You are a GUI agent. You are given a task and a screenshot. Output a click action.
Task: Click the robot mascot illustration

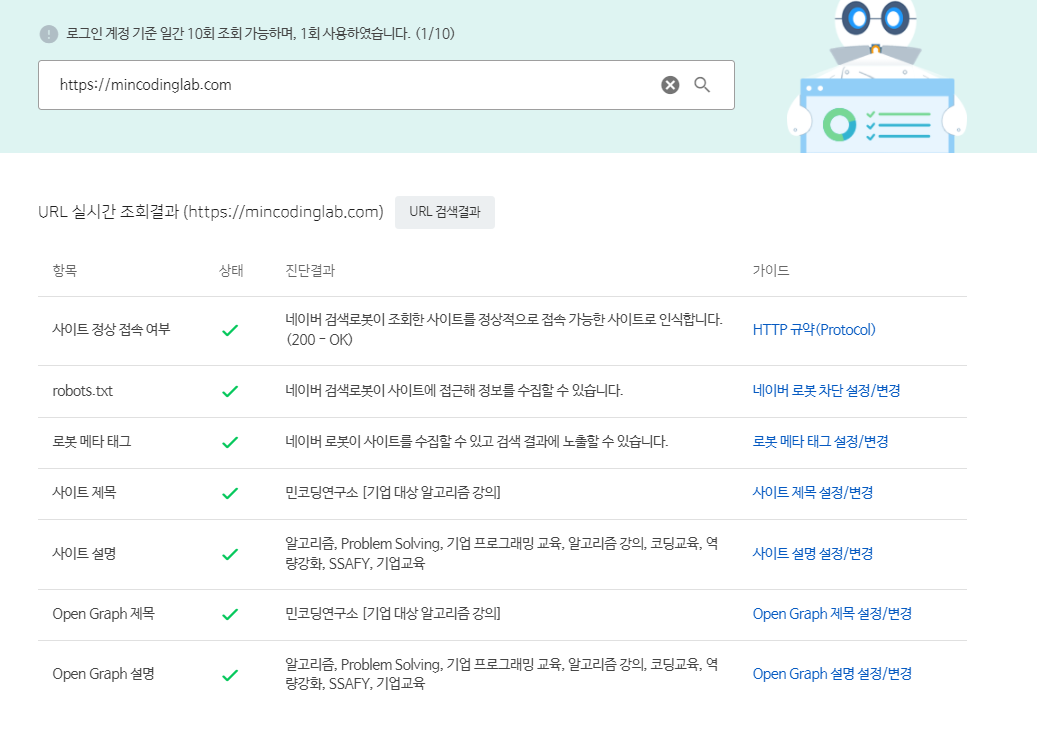pos(876,76)
